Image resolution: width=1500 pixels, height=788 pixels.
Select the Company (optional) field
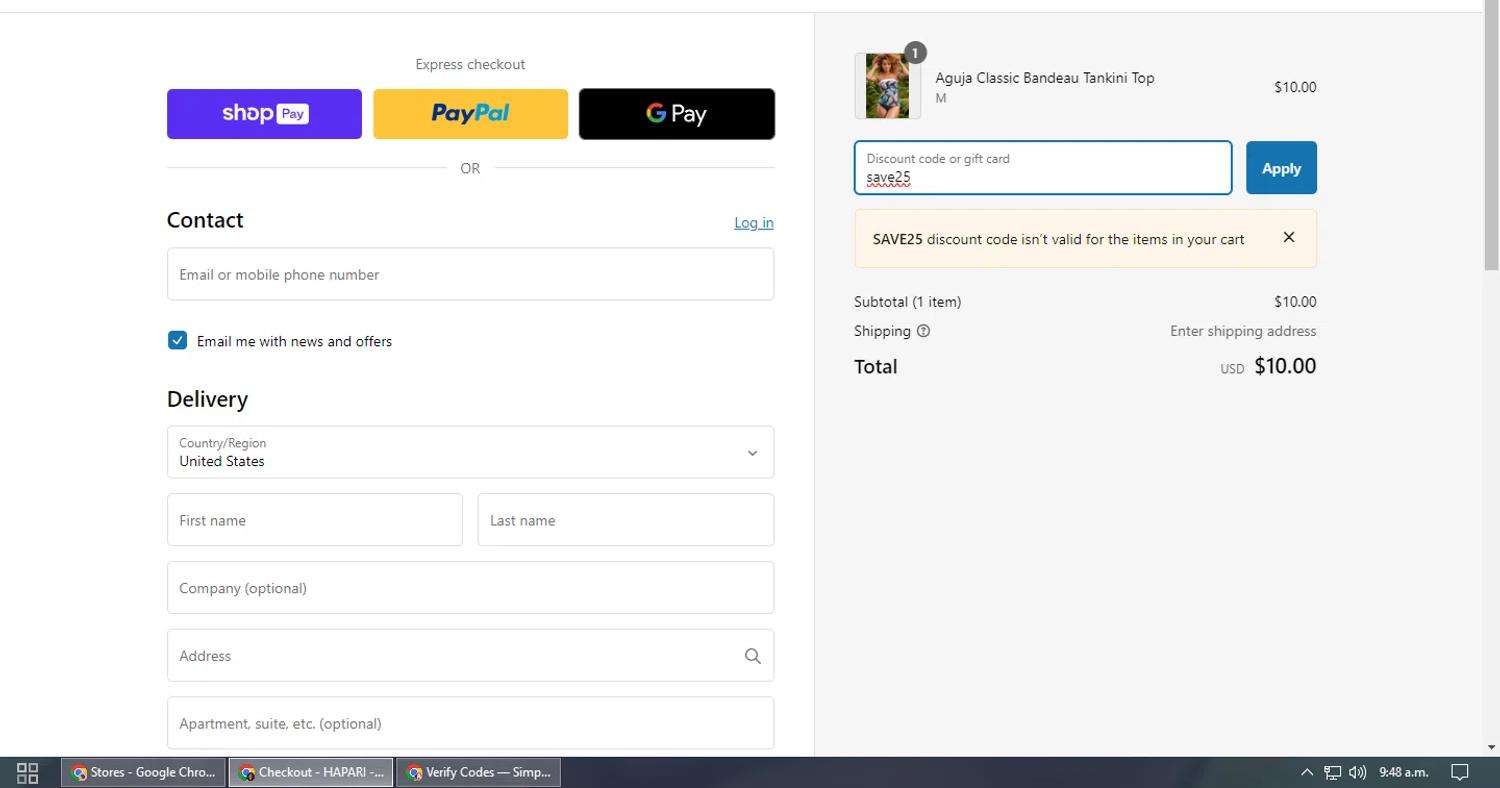point(470,588)
